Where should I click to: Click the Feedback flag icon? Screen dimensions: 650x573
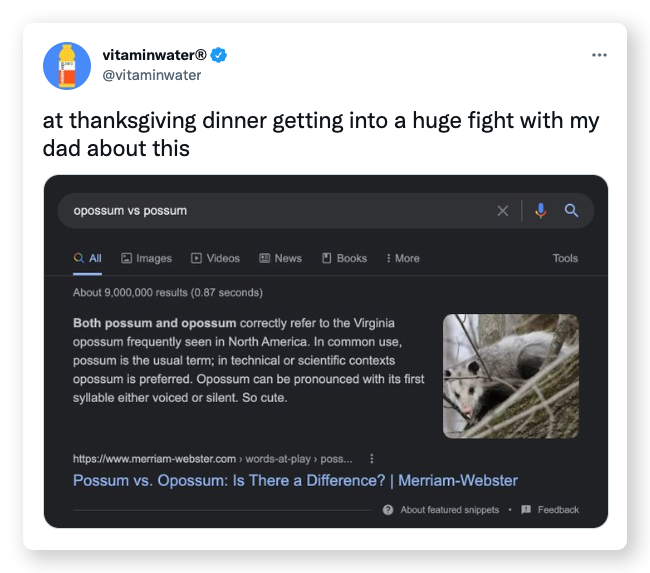point(525,510)
